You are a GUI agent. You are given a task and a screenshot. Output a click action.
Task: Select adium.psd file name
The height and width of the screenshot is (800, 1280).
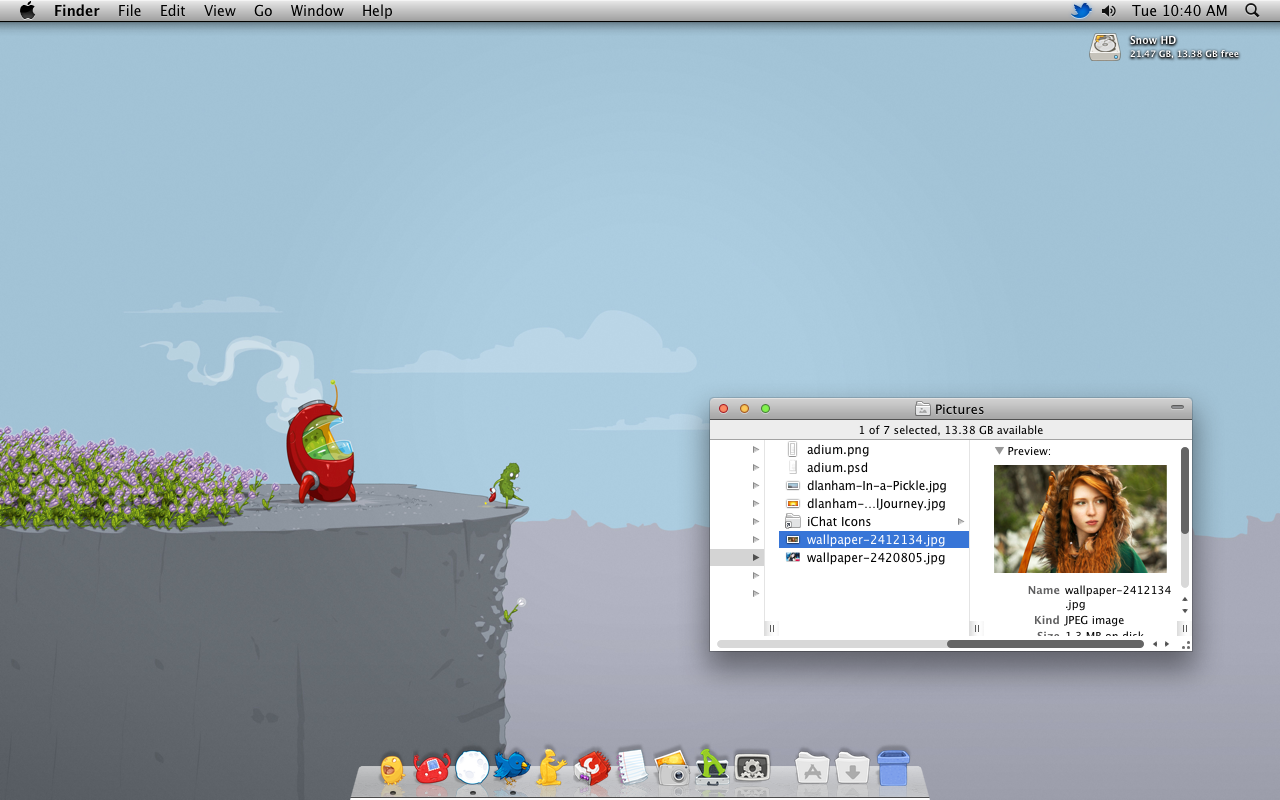coord(837,468)
